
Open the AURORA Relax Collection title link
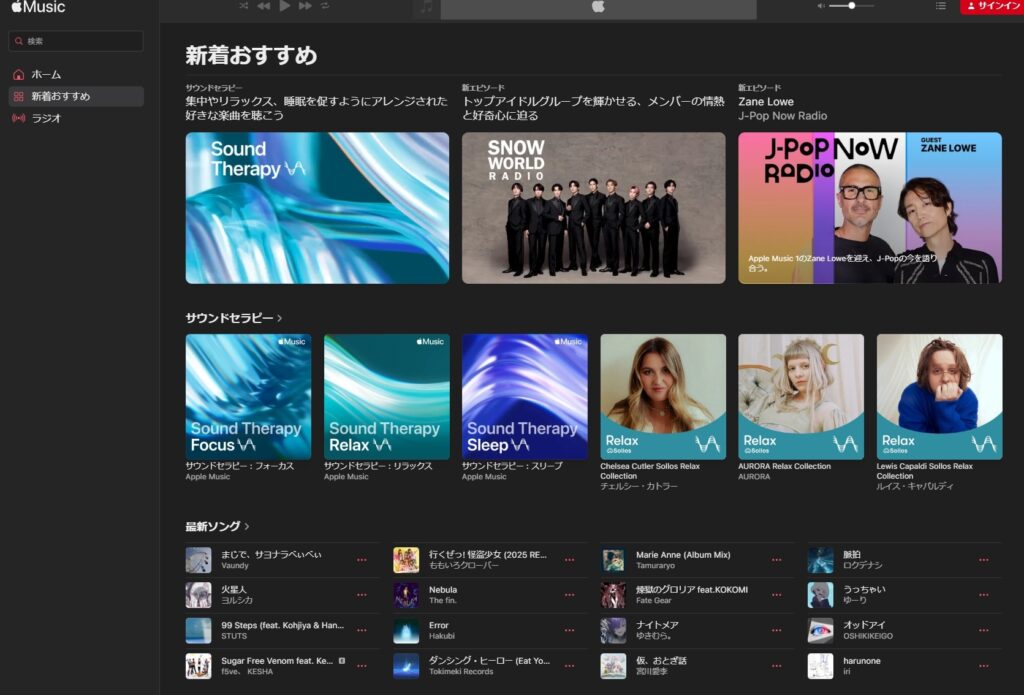point(784,466)
